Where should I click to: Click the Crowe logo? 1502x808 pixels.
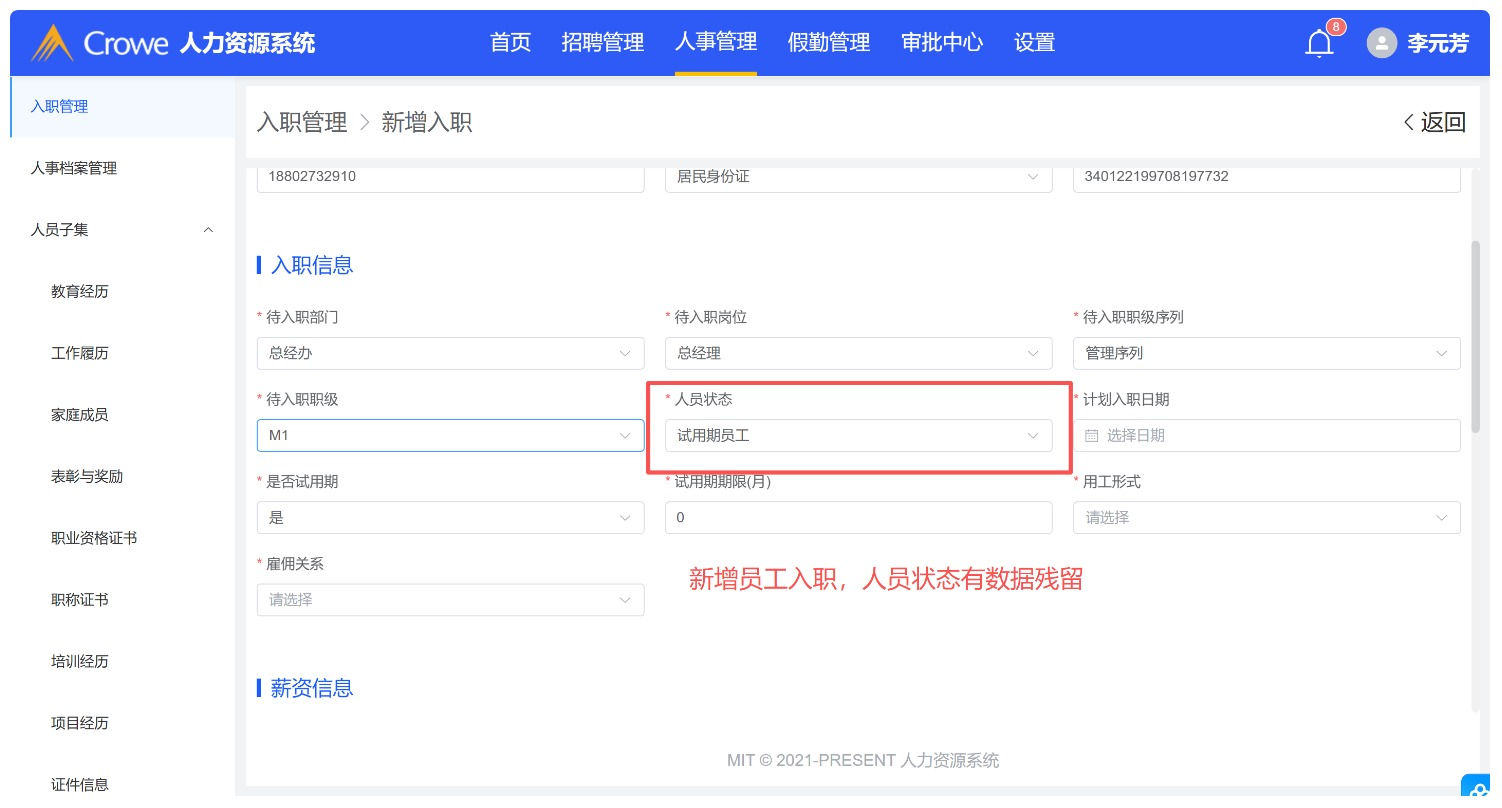point(52,43)
